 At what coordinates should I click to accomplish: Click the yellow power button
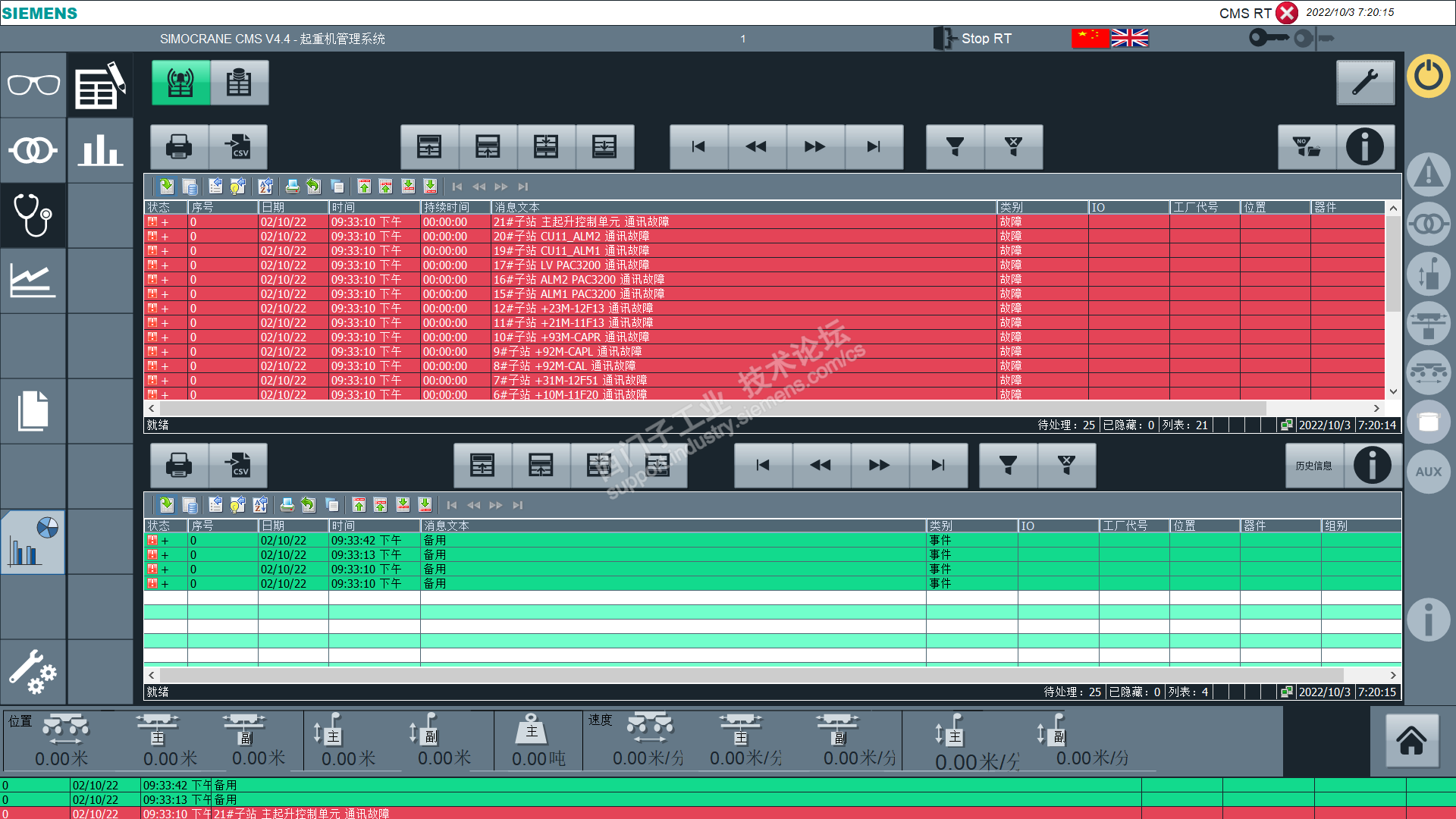tap(1429, 76)
